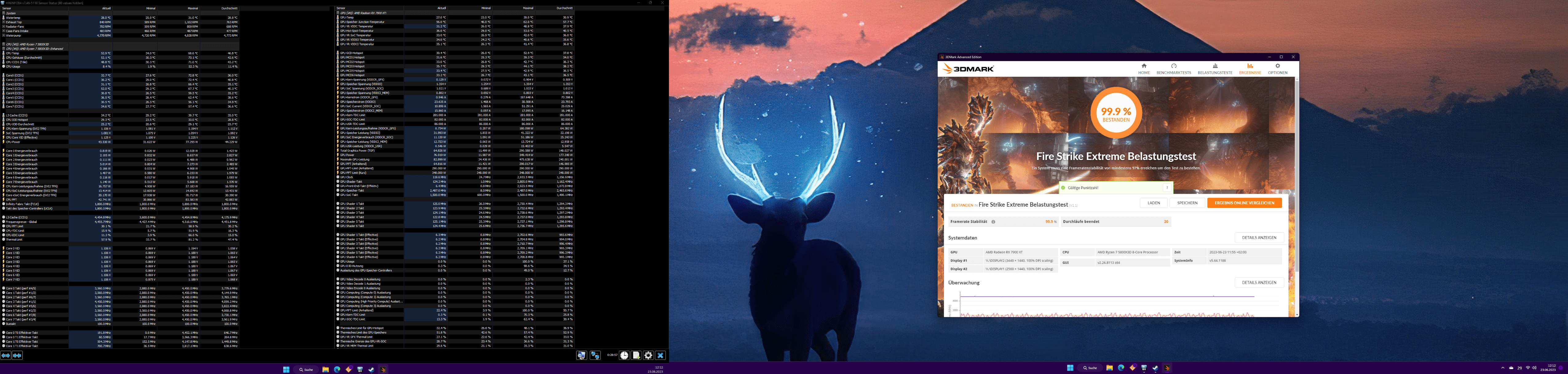The width and height of the screenshot is (1568, 374).
Task: Select the GPU Power sensor row
Action: 455,155
